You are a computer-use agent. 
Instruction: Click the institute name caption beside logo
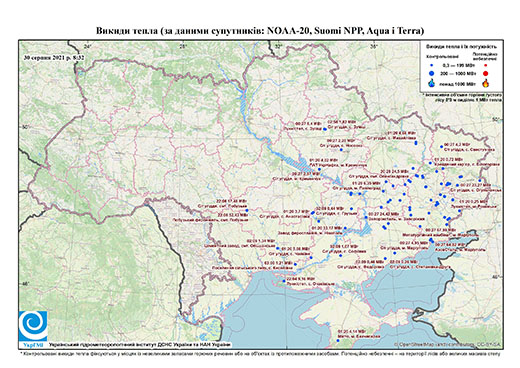coord(140,345)
